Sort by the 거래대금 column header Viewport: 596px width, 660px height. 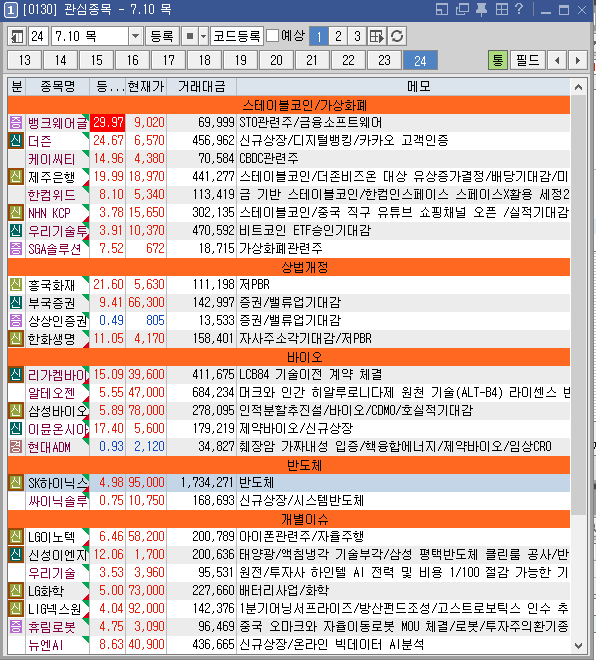(202, 87)
